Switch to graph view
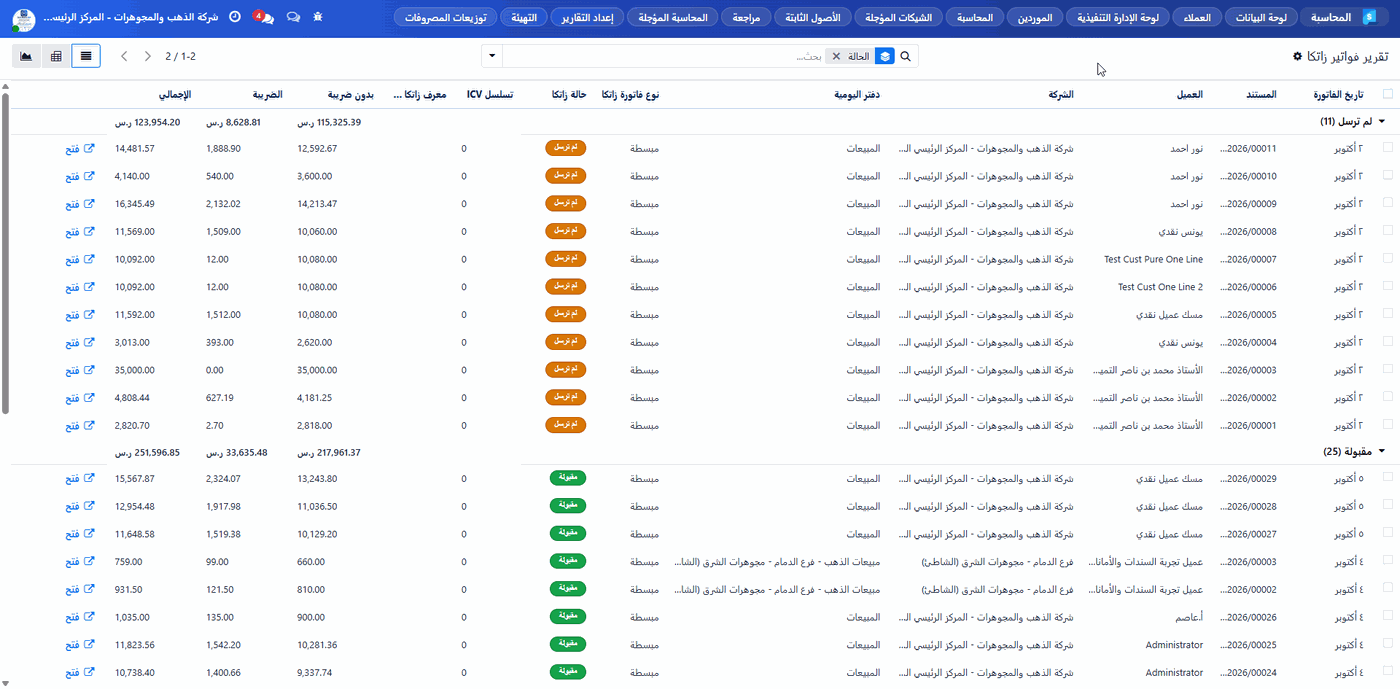This screenshot has width=1400, height=689. (x=27, y=56)
